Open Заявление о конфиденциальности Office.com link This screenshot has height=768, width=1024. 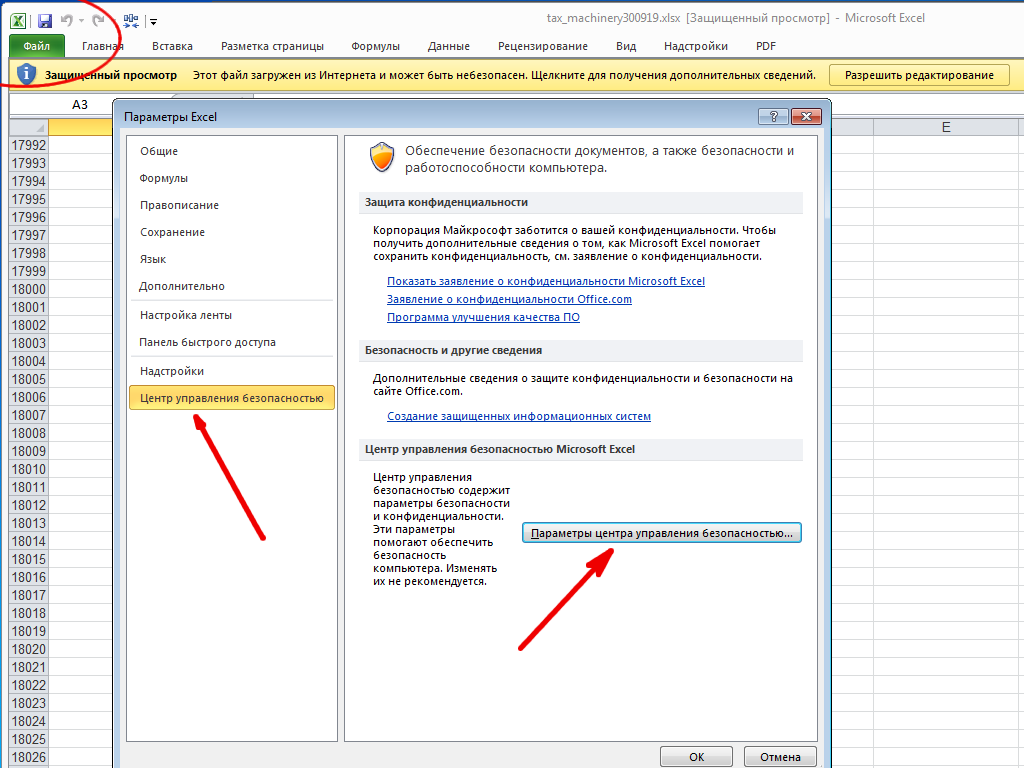coord(509,299)
